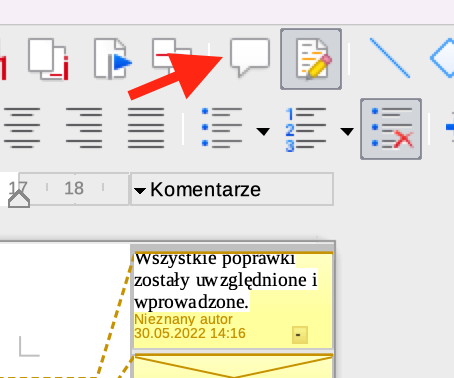Justify the paragraph text
The image size is (454, 378).
click(146, 128)
